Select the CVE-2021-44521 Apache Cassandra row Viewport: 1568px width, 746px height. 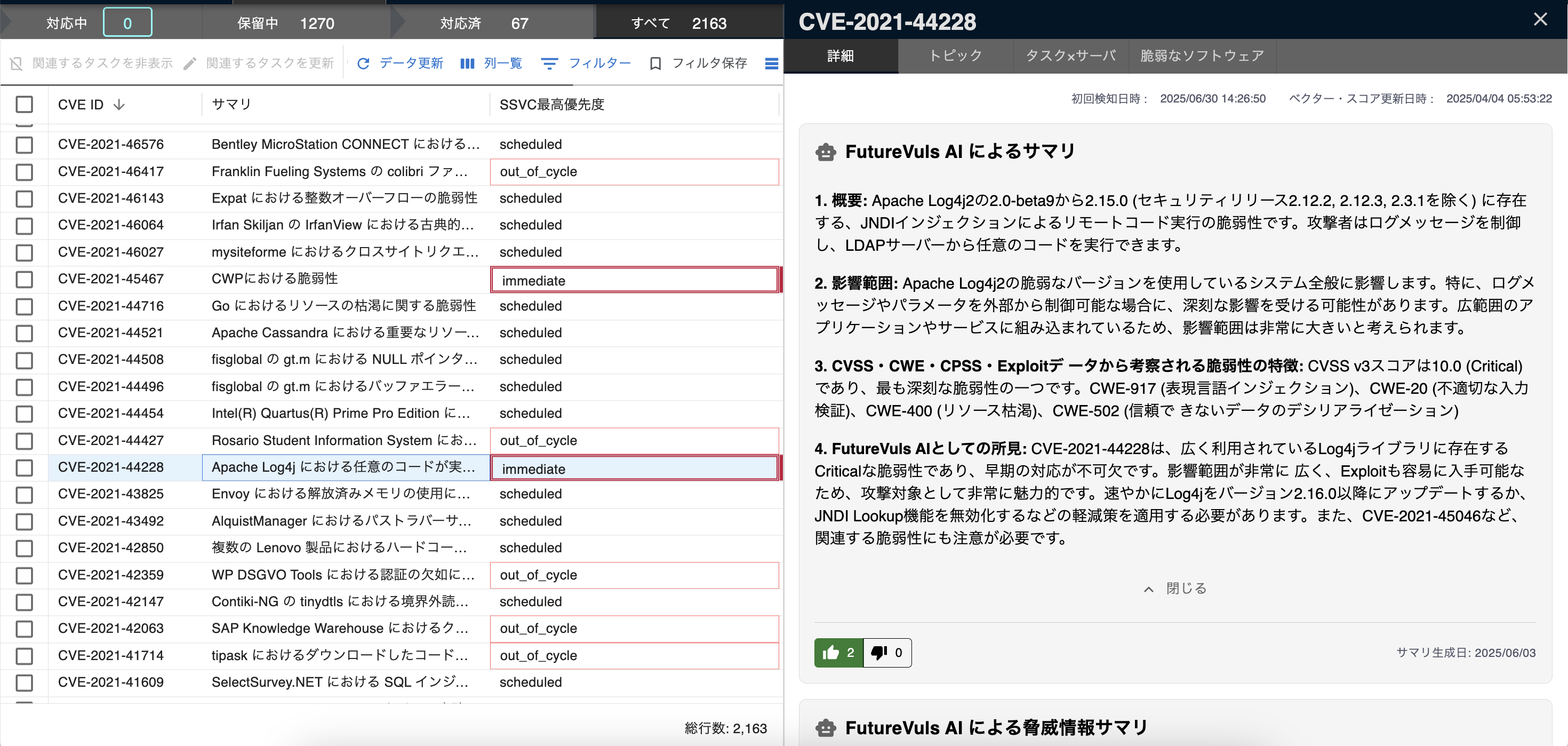(x=391, y=333)
